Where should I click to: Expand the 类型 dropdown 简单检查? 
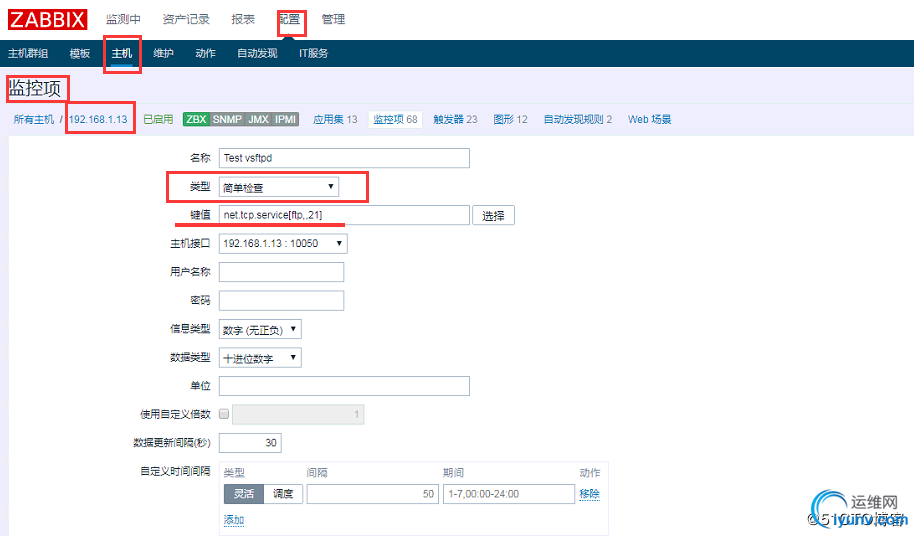click(279, 187)
